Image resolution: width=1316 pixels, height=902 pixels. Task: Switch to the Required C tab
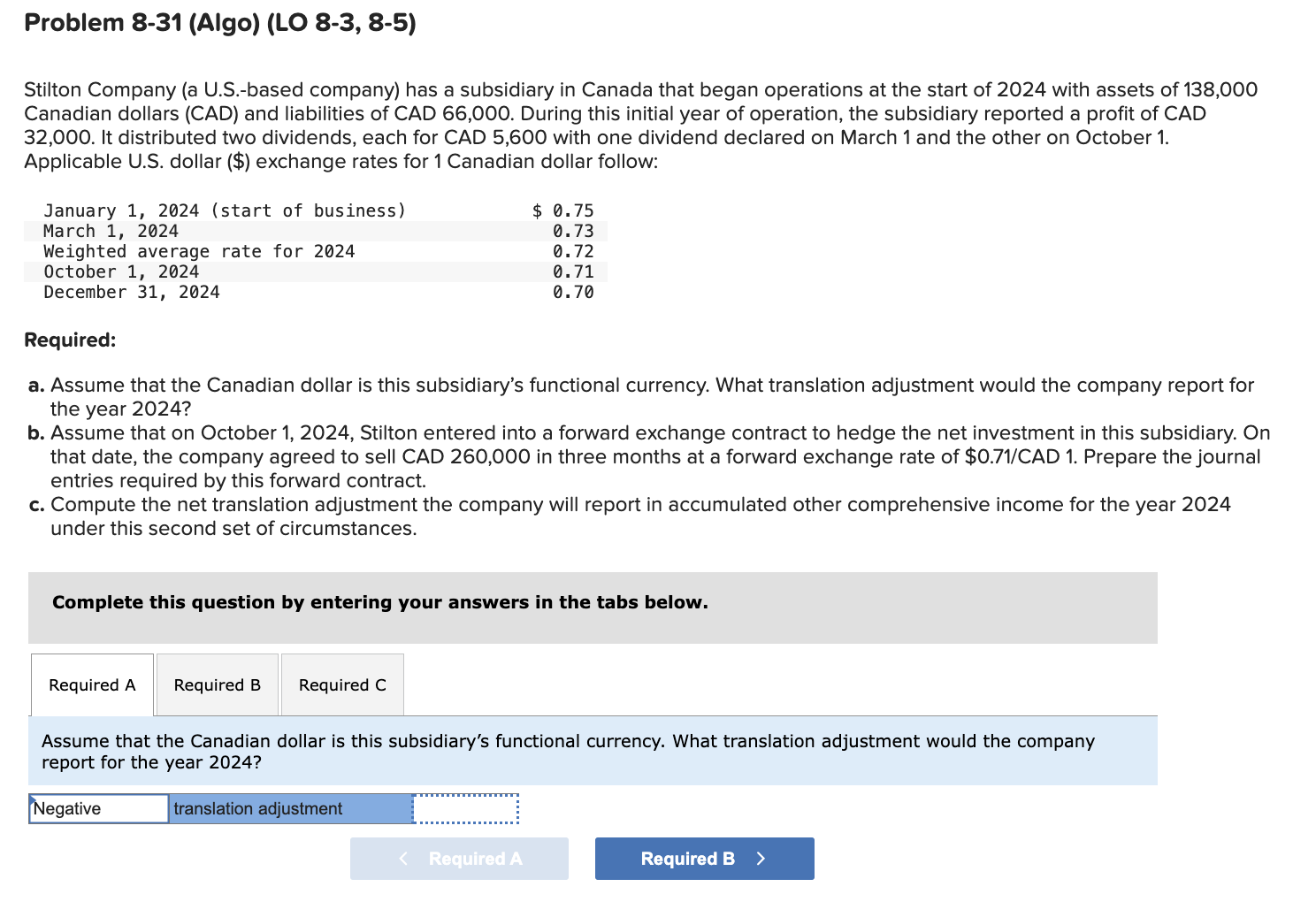(341, 685)
